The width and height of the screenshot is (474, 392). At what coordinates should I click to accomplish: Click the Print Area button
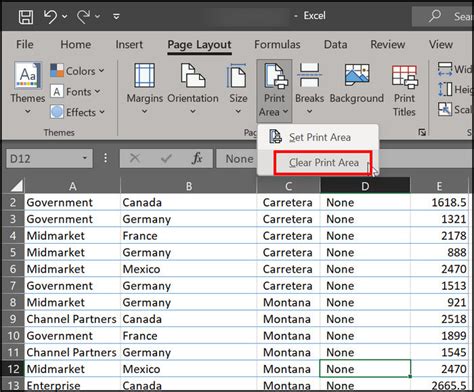[x=274, y=90]
